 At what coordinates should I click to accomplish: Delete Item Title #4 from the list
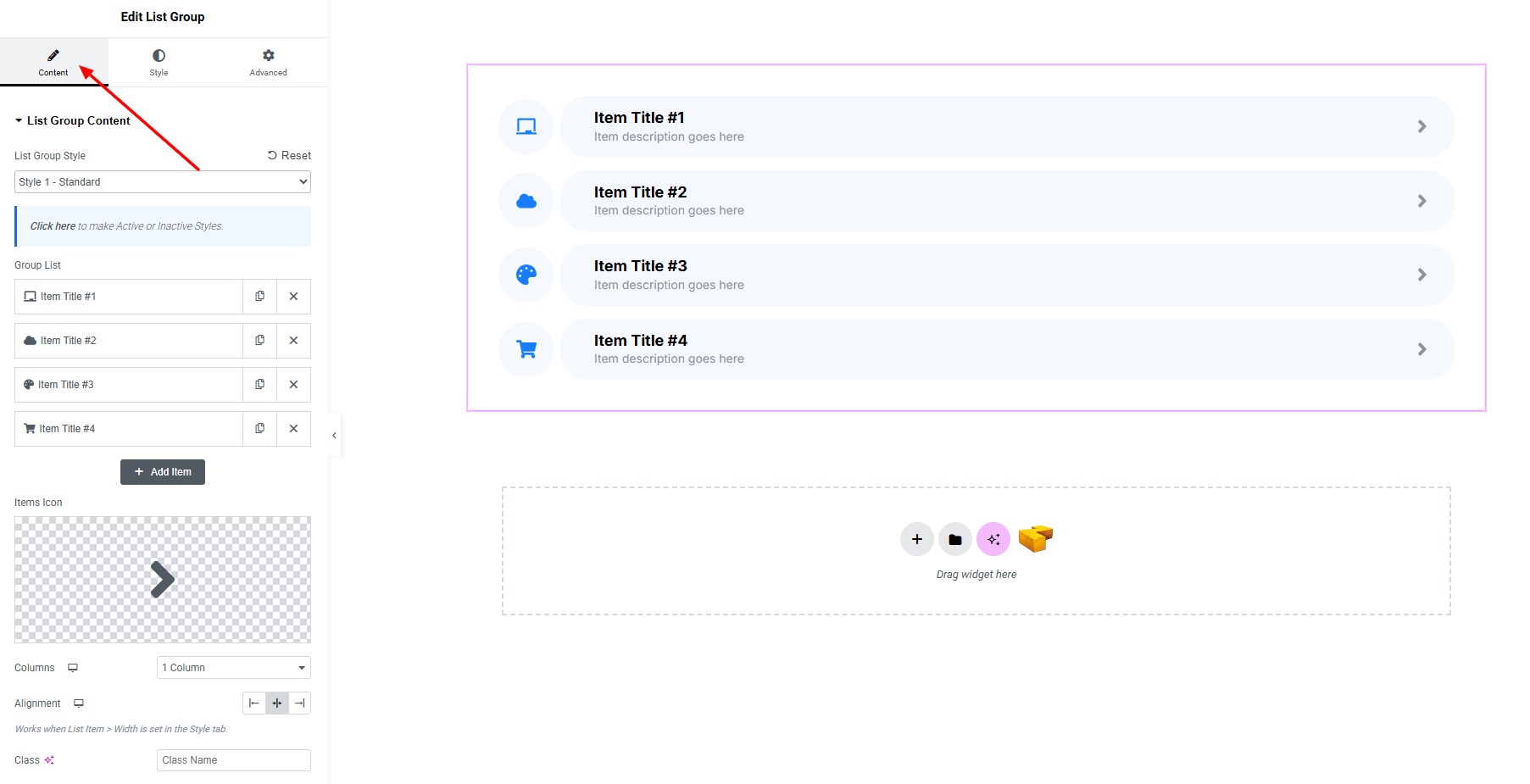click(293, 429)
